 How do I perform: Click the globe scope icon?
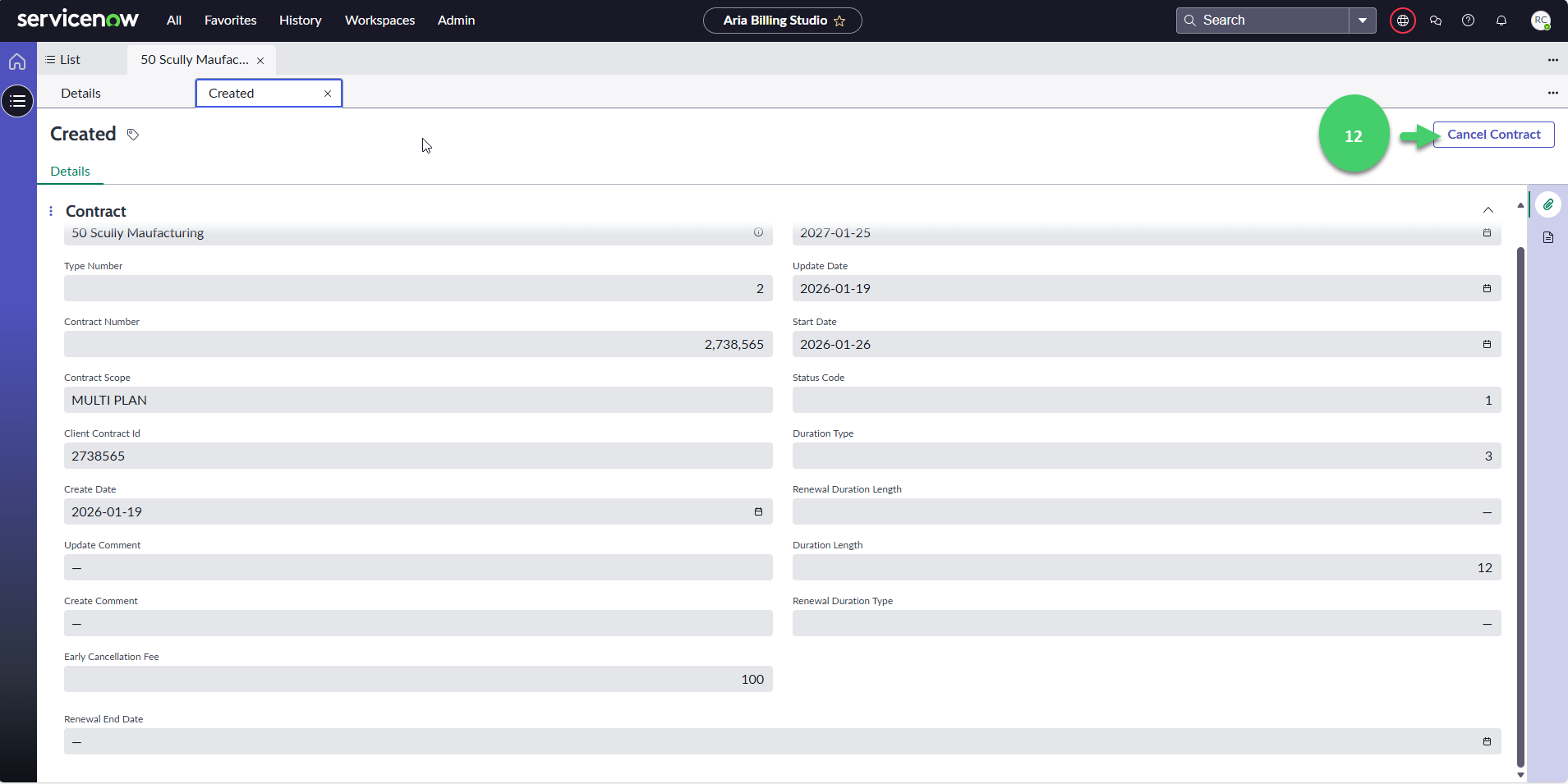click(1402, 21)
